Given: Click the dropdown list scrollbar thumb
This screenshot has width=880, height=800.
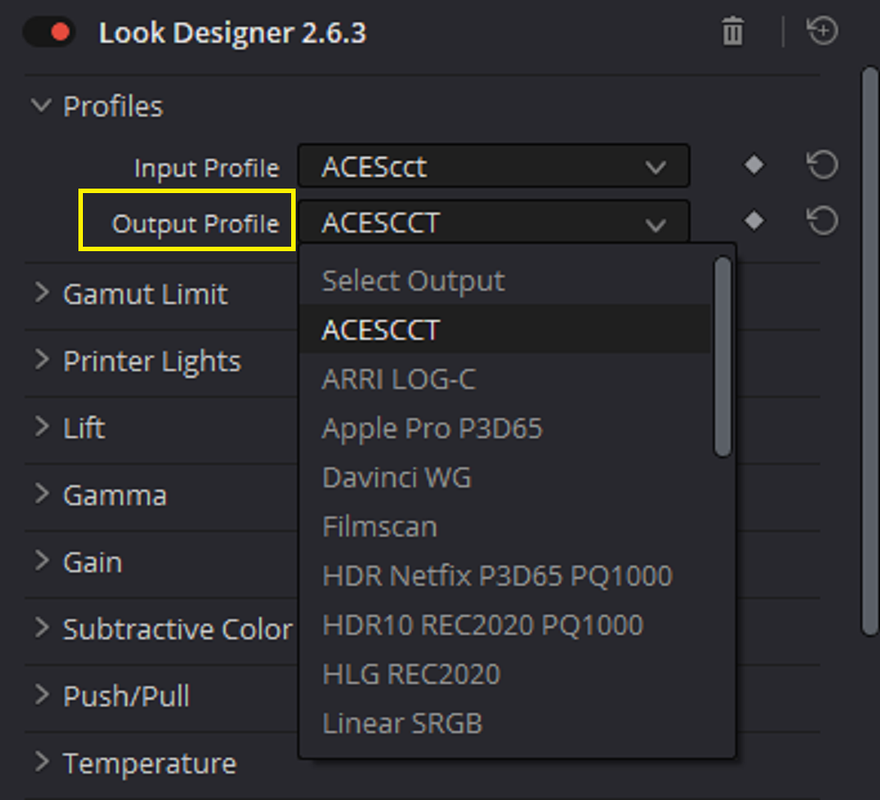Looking at the screenshot, I should pyautogui.click(x=723, y=357).
